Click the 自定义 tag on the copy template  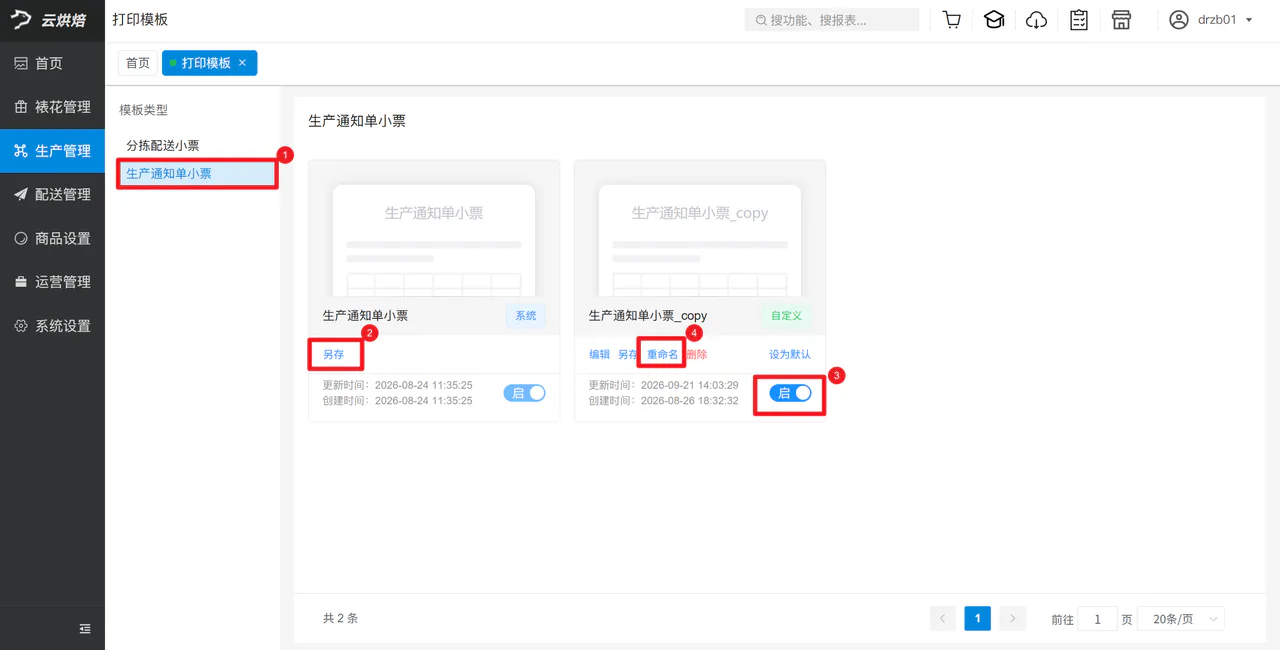point(787,316)
